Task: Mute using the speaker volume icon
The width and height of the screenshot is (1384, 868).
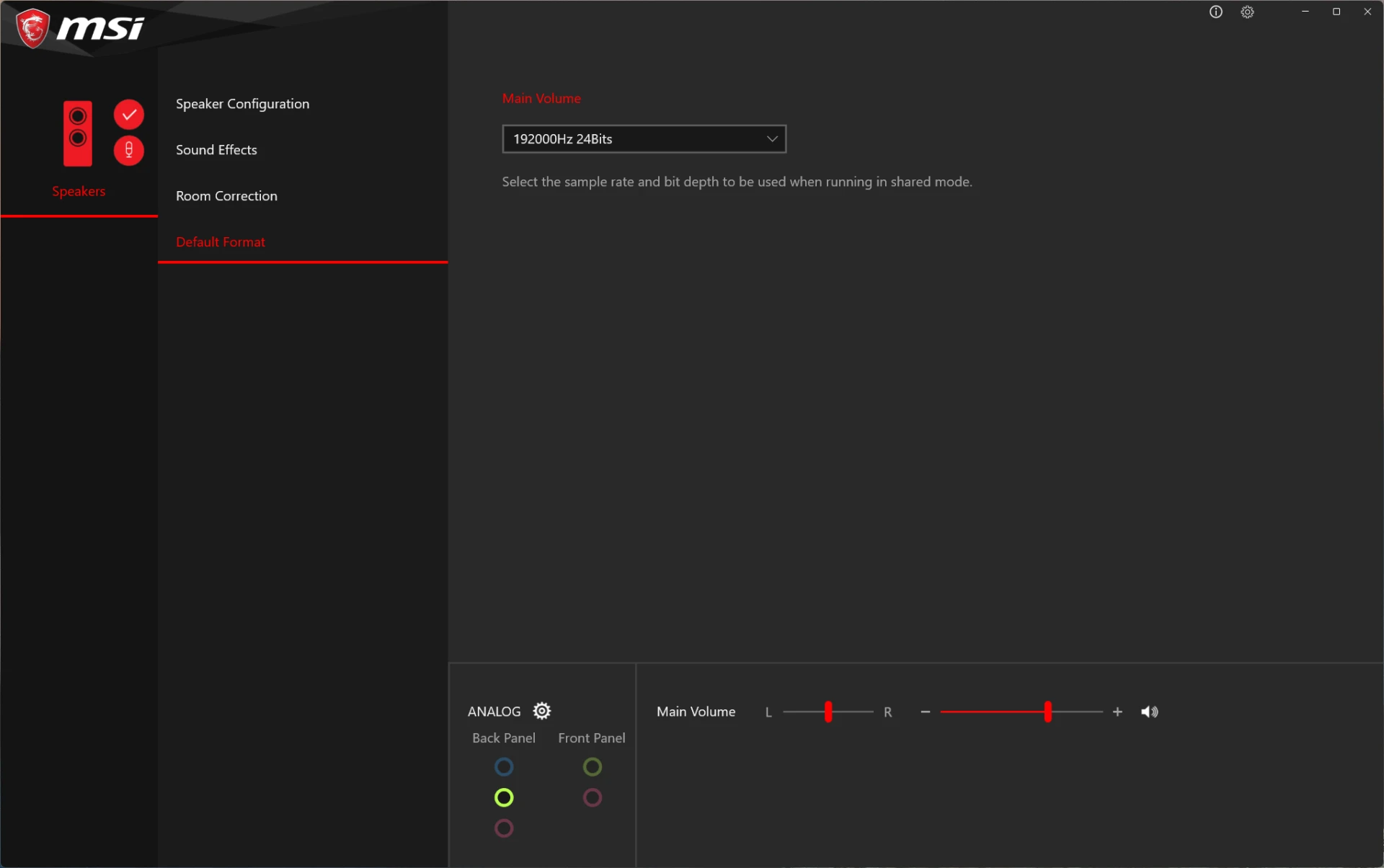Action: 1150,712
